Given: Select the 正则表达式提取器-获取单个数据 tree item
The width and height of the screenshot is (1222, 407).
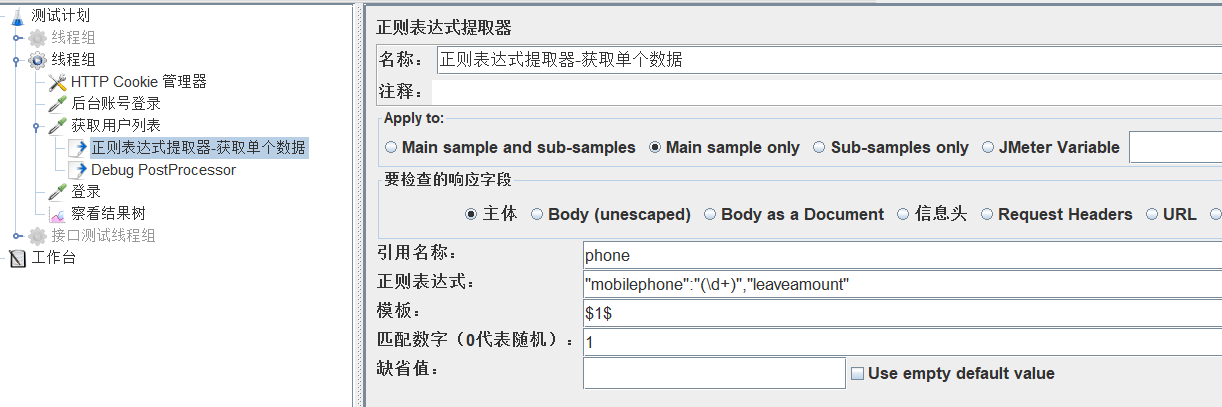Looking at the screenshot, I should pos(198,148).
